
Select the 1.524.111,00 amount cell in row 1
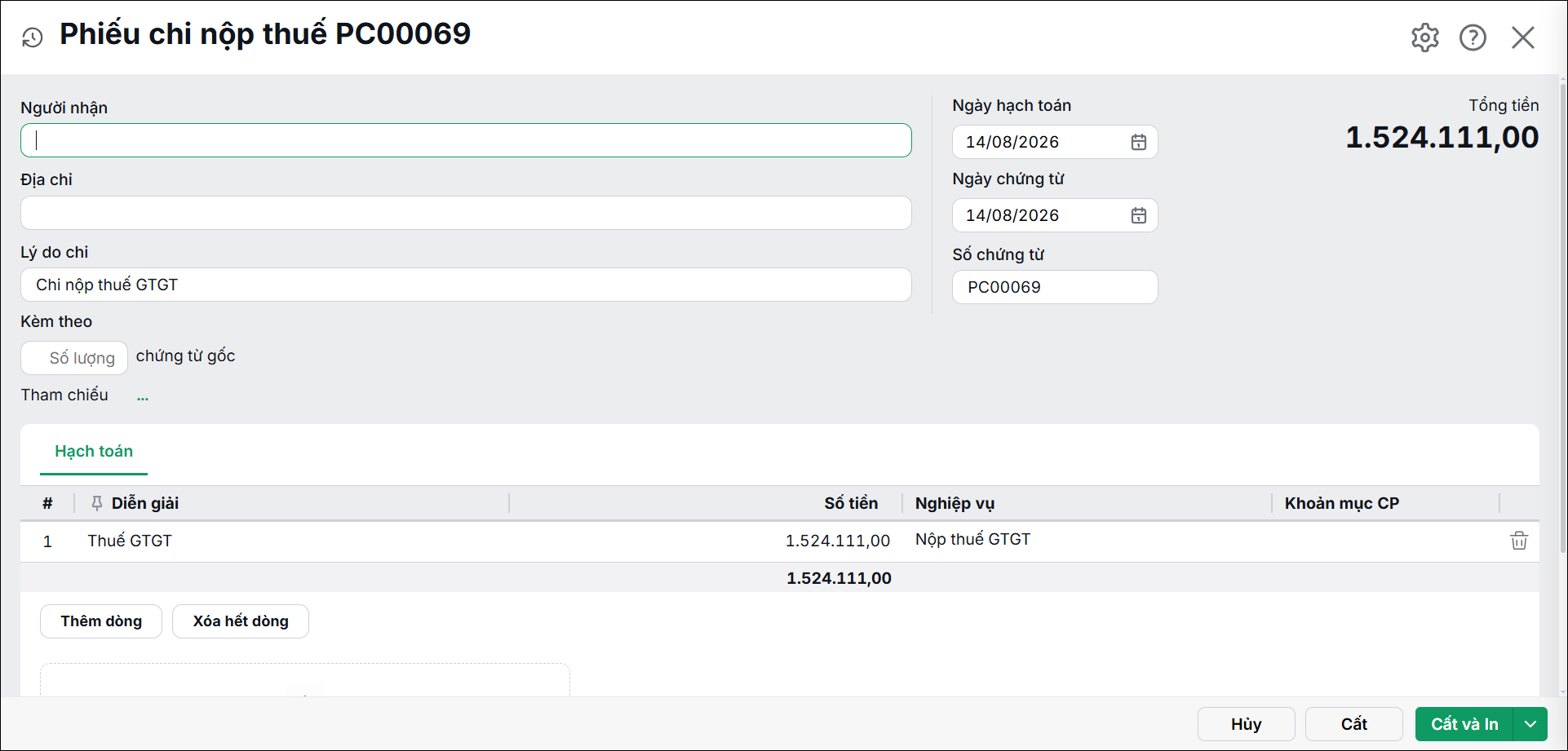706,541
